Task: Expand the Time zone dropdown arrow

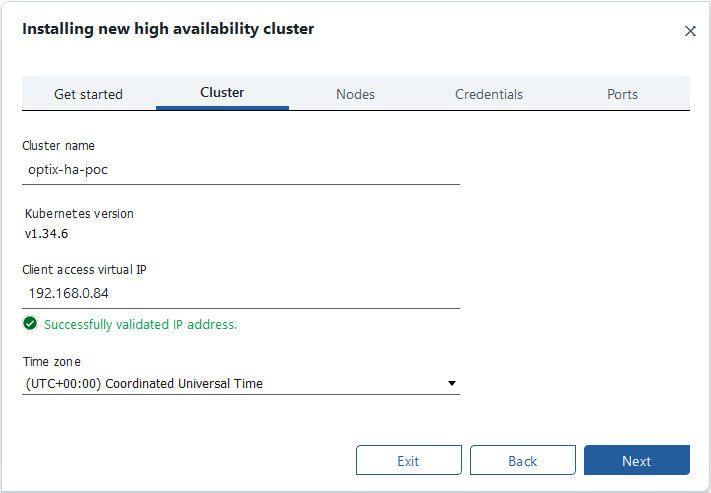Action: click(452, 383)
